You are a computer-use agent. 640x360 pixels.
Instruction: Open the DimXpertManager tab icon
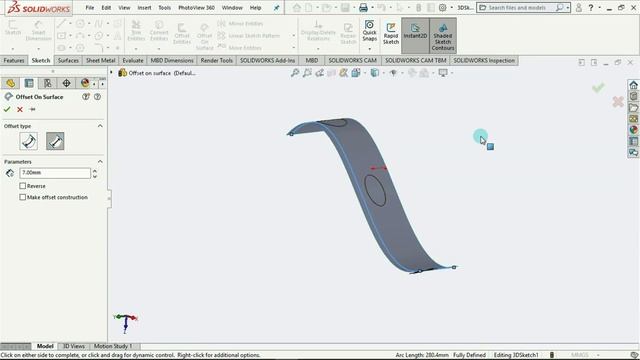coord(66,83)
